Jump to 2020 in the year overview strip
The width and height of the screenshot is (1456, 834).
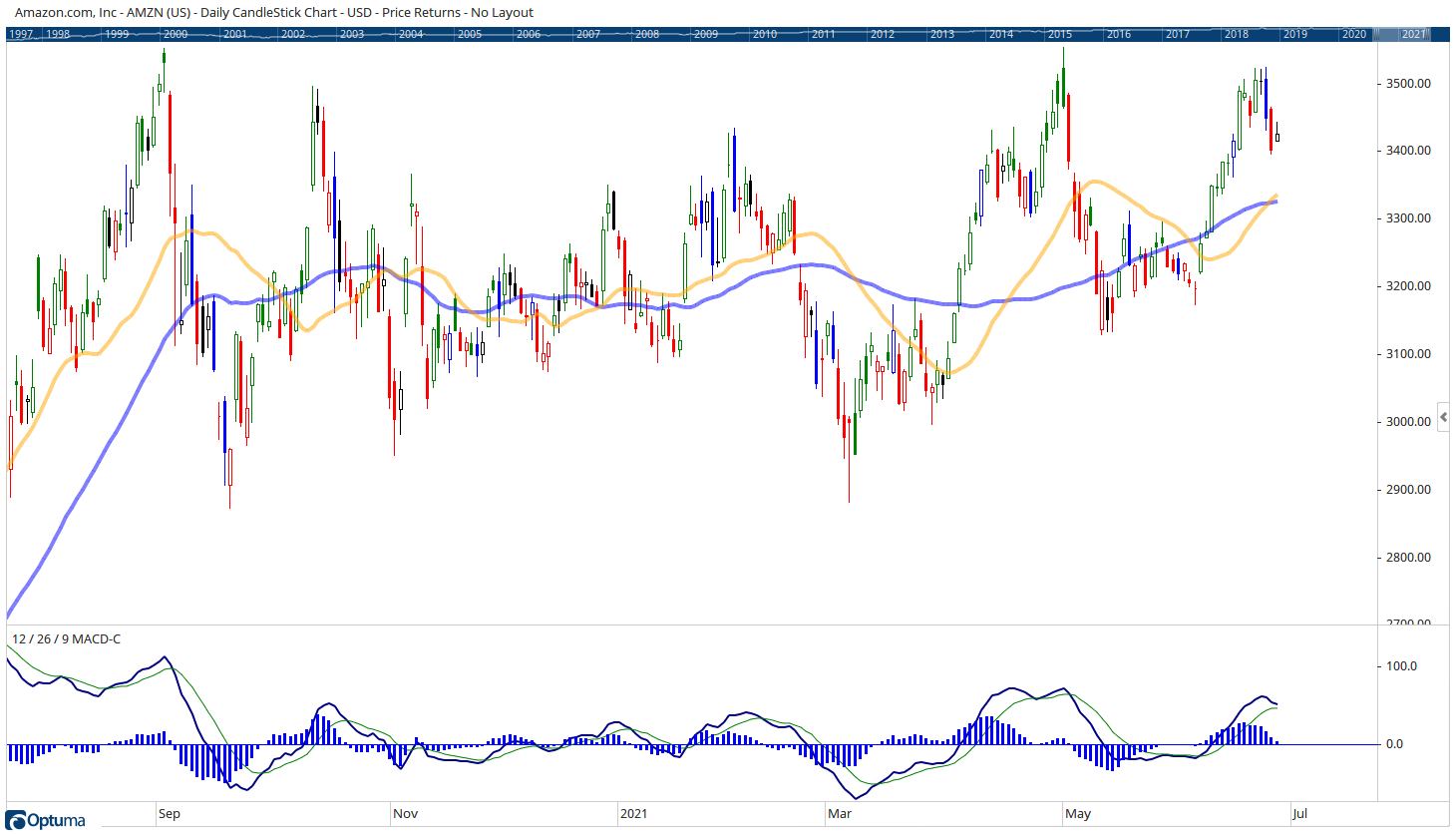pos(1354,34)
